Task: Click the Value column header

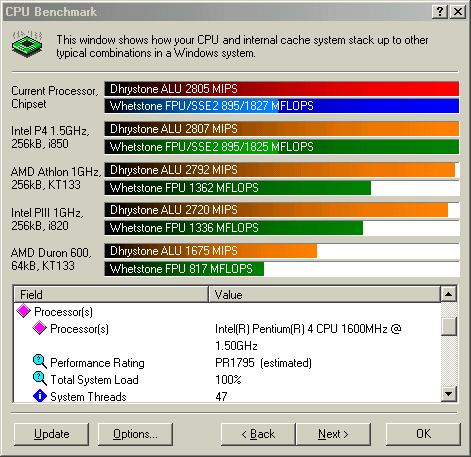Action: (324, 294)
